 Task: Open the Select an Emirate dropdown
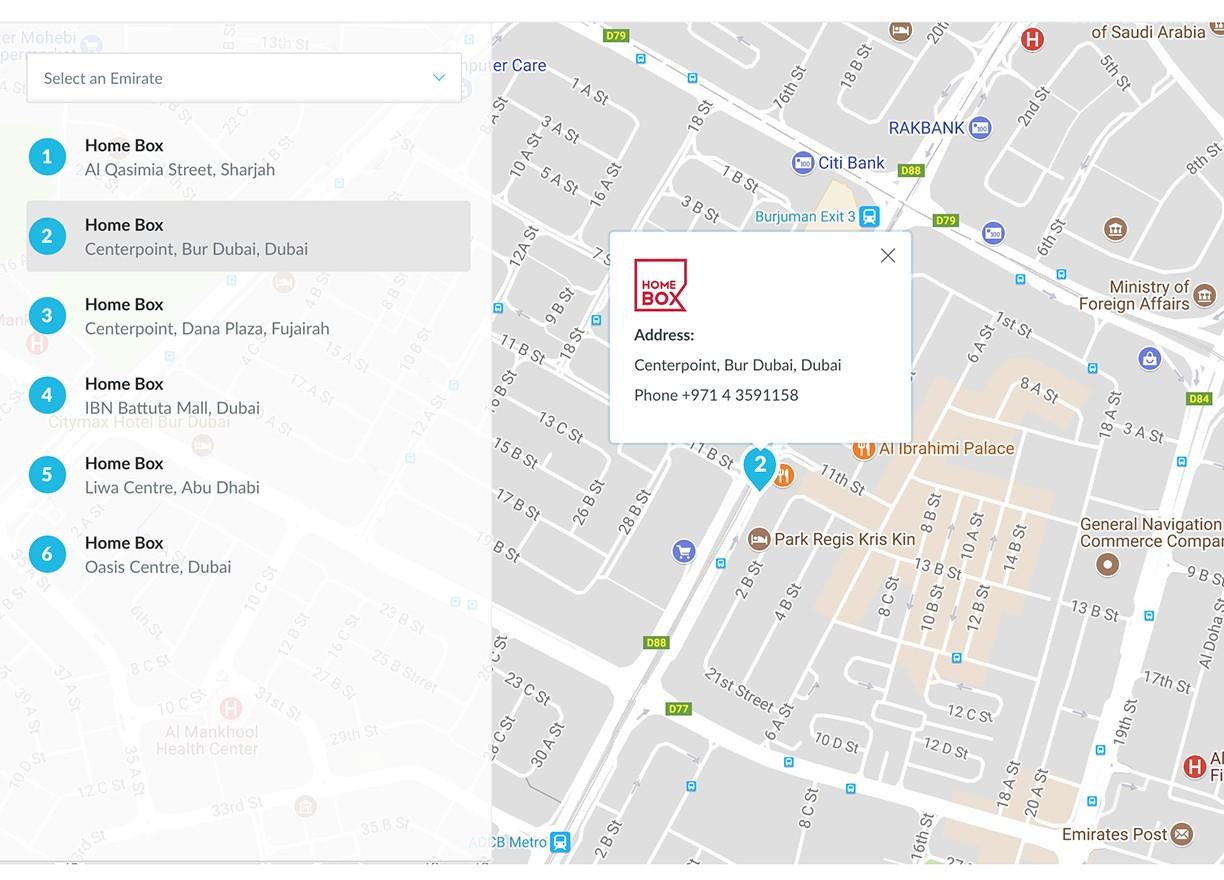coord(244,78)
